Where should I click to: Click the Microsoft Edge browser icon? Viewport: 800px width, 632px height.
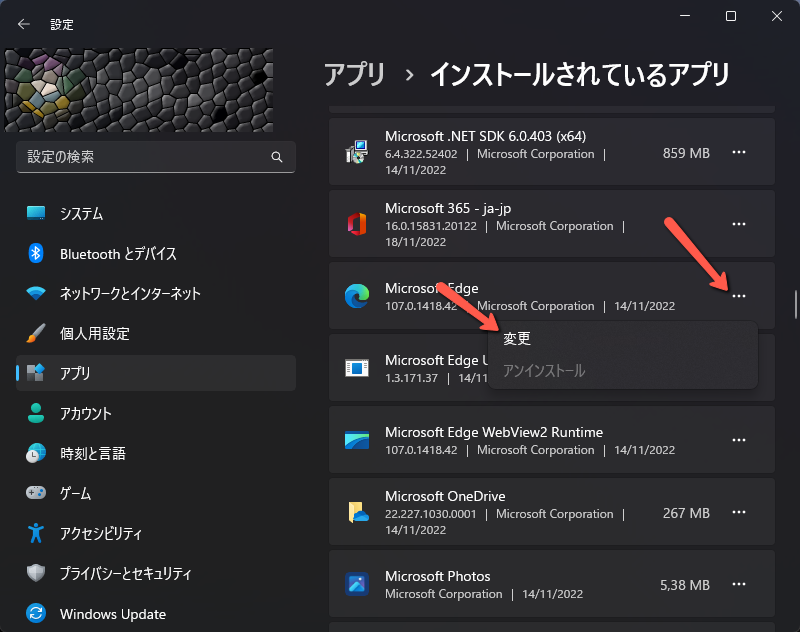357,296
